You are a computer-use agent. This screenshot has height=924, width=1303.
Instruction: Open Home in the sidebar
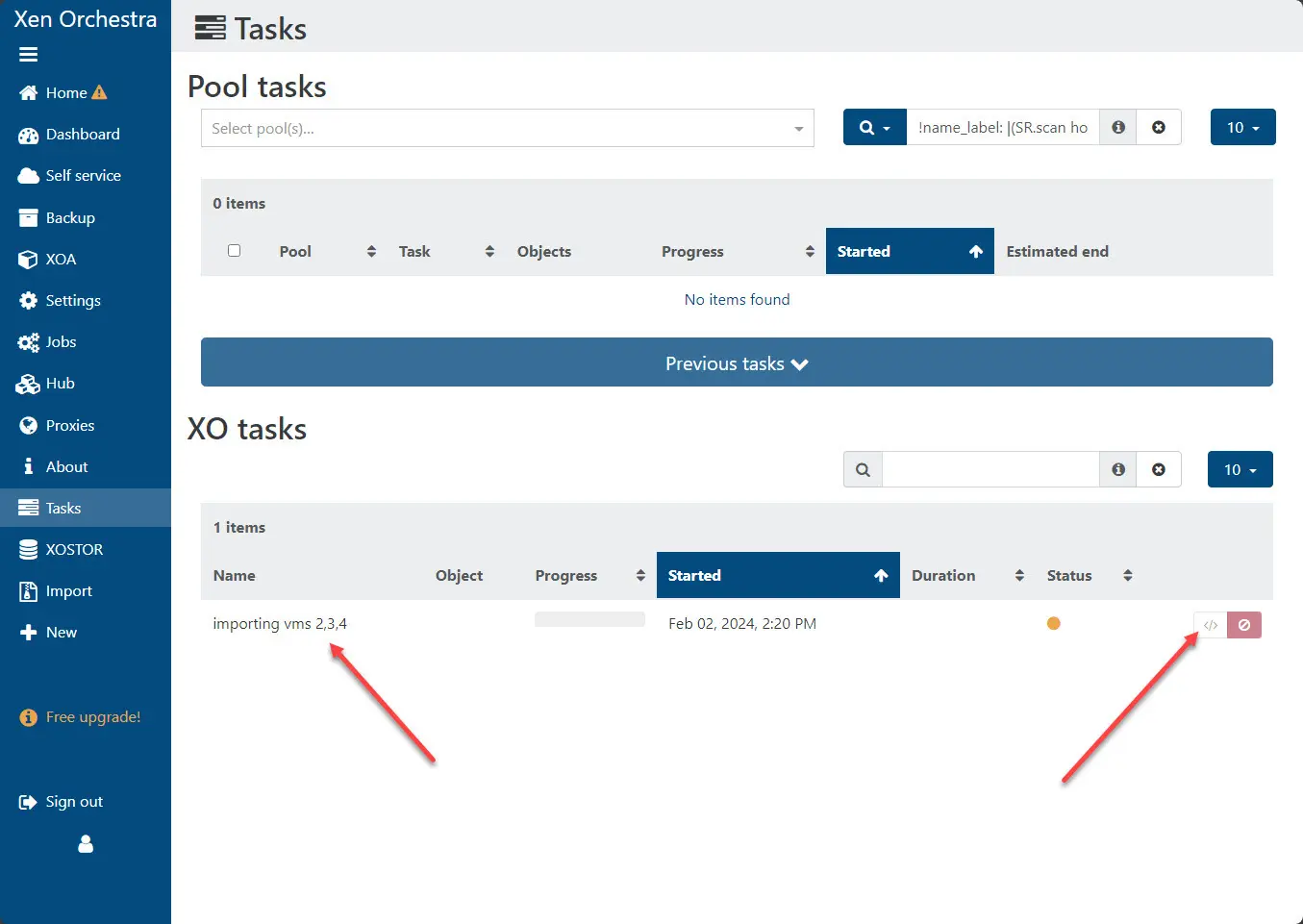[66, 93]
